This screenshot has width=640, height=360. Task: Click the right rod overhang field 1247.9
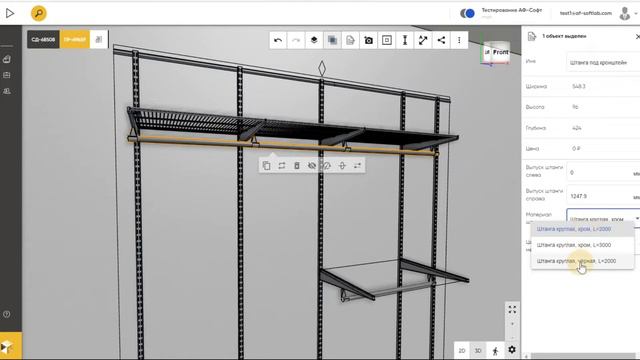pos(603,196)
